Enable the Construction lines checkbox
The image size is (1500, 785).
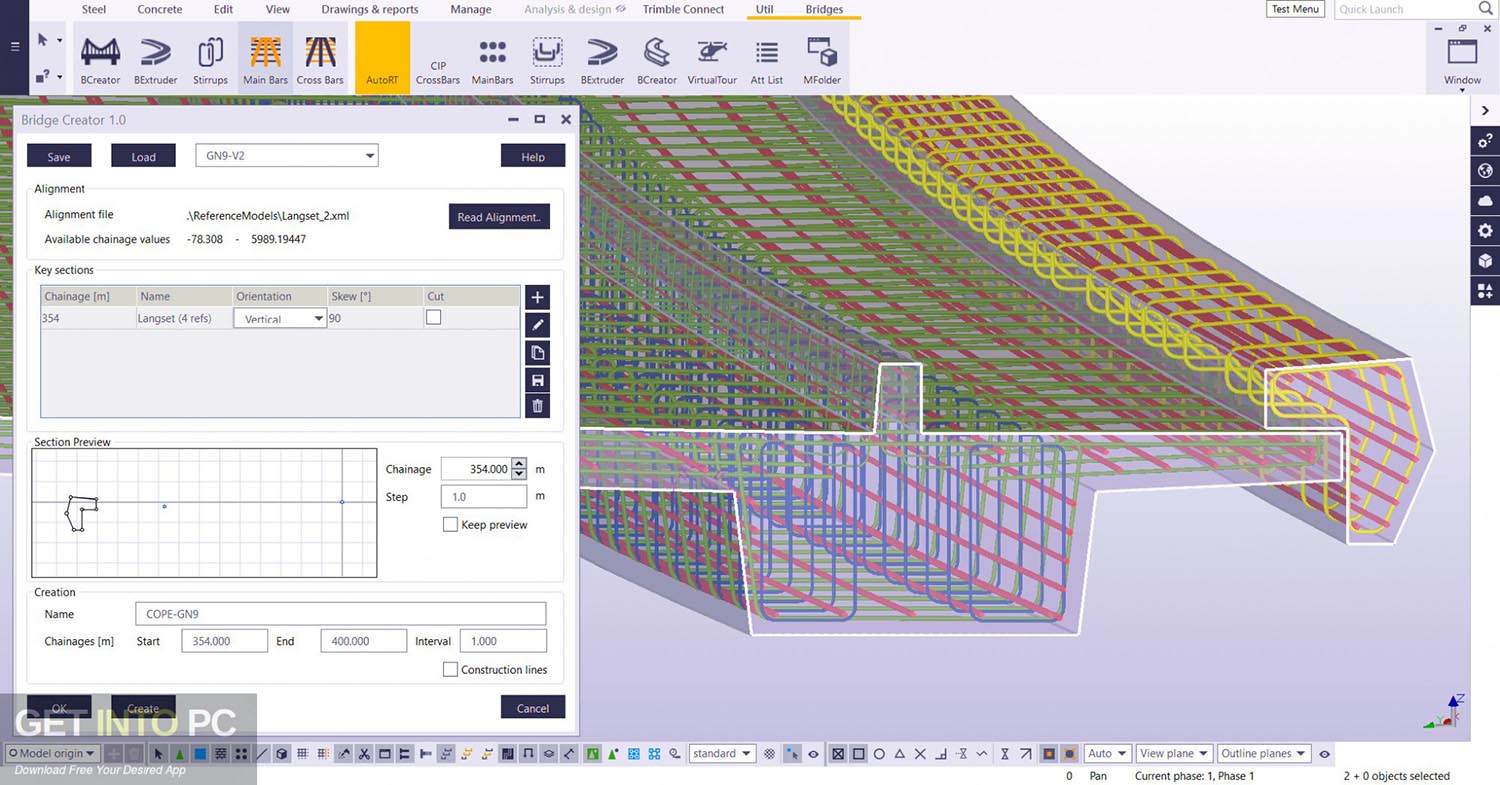tap(450, 669)
